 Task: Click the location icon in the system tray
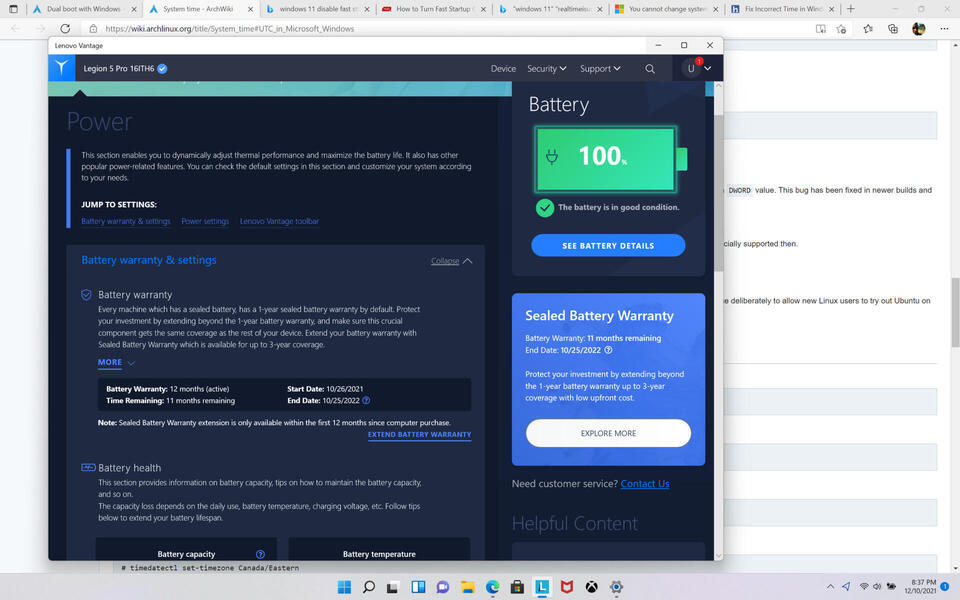point(846,587)
